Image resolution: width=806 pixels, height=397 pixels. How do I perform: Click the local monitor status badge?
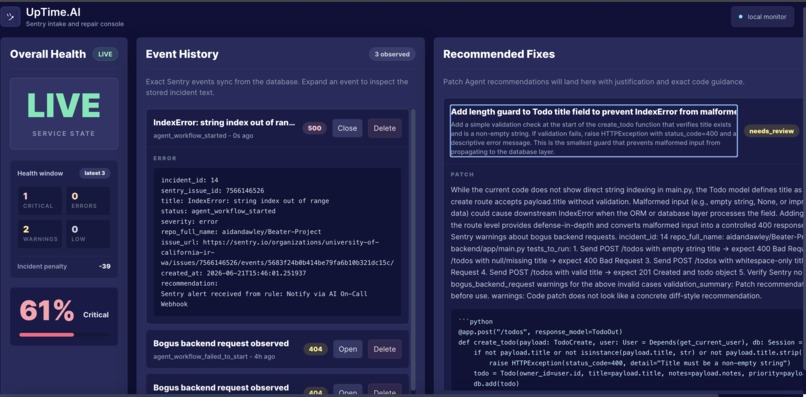click(x=763, y=16)
